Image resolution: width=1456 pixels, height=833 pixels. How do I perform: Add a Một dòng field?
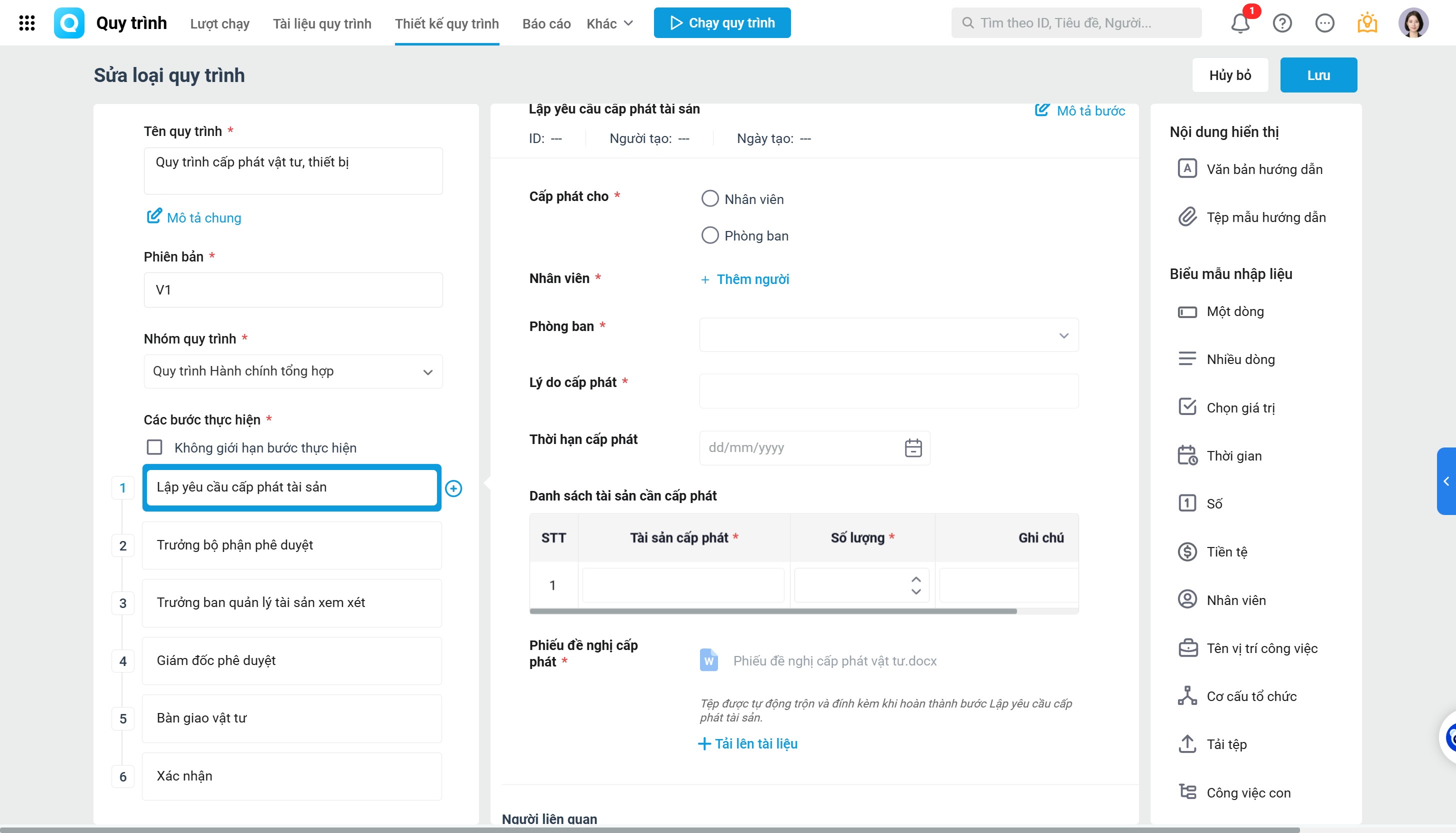pyautogui.click(x=1221, y=311)
